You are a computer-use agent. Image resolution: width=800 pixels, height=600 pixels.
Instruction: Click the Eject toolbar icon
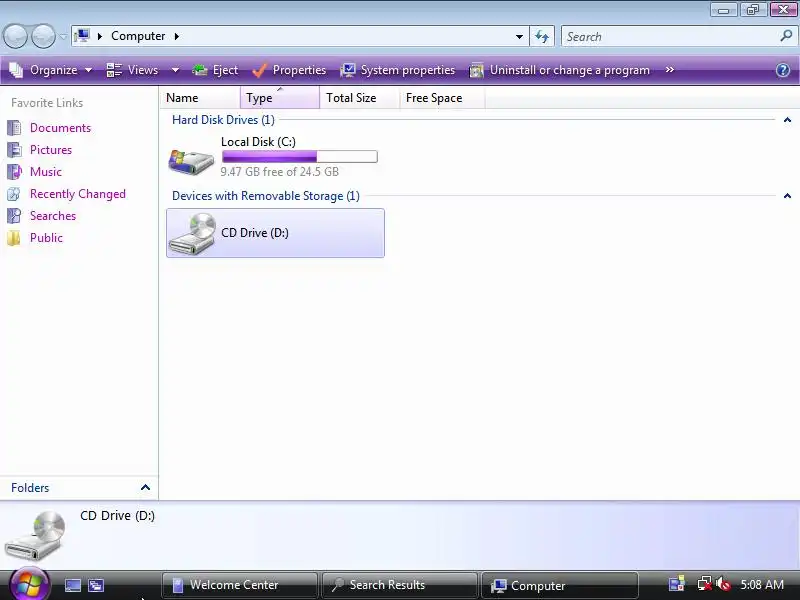[x=199, y=70]
